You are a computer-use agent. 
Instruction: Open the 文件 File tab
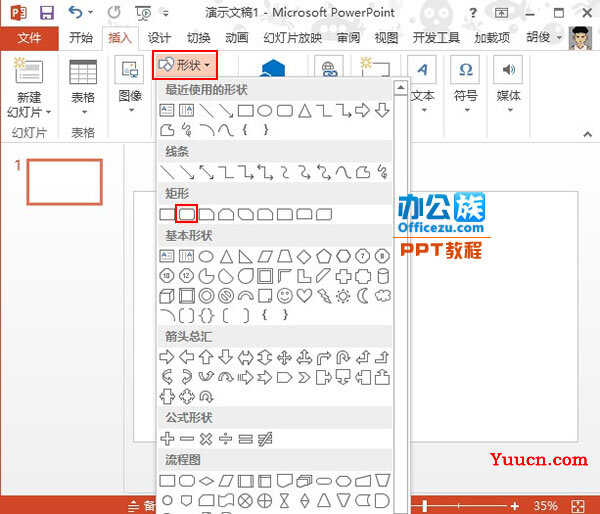29,38
